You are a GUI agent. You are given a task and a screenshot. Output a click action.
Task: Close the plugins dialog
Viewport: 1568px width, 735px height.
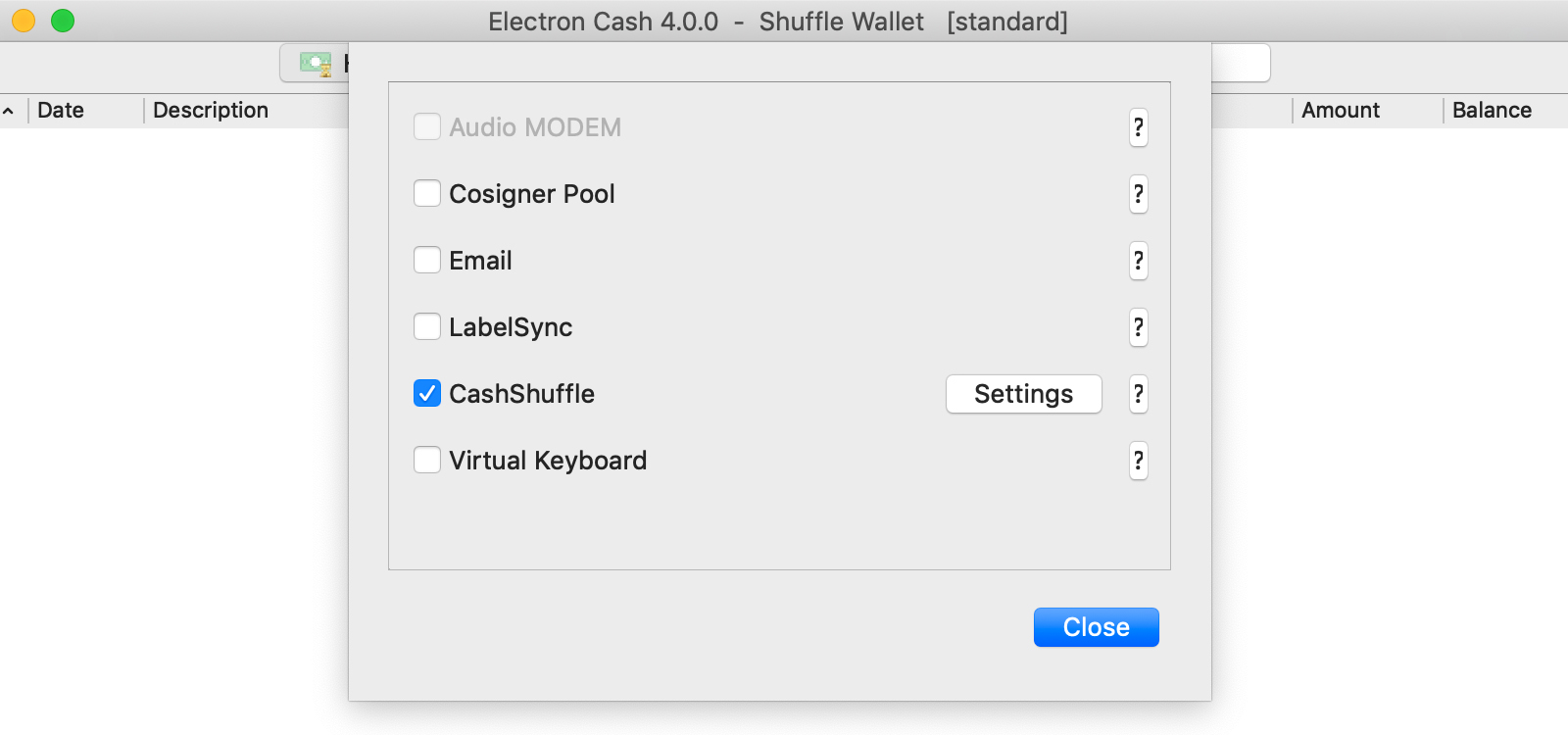[1095, 627]
